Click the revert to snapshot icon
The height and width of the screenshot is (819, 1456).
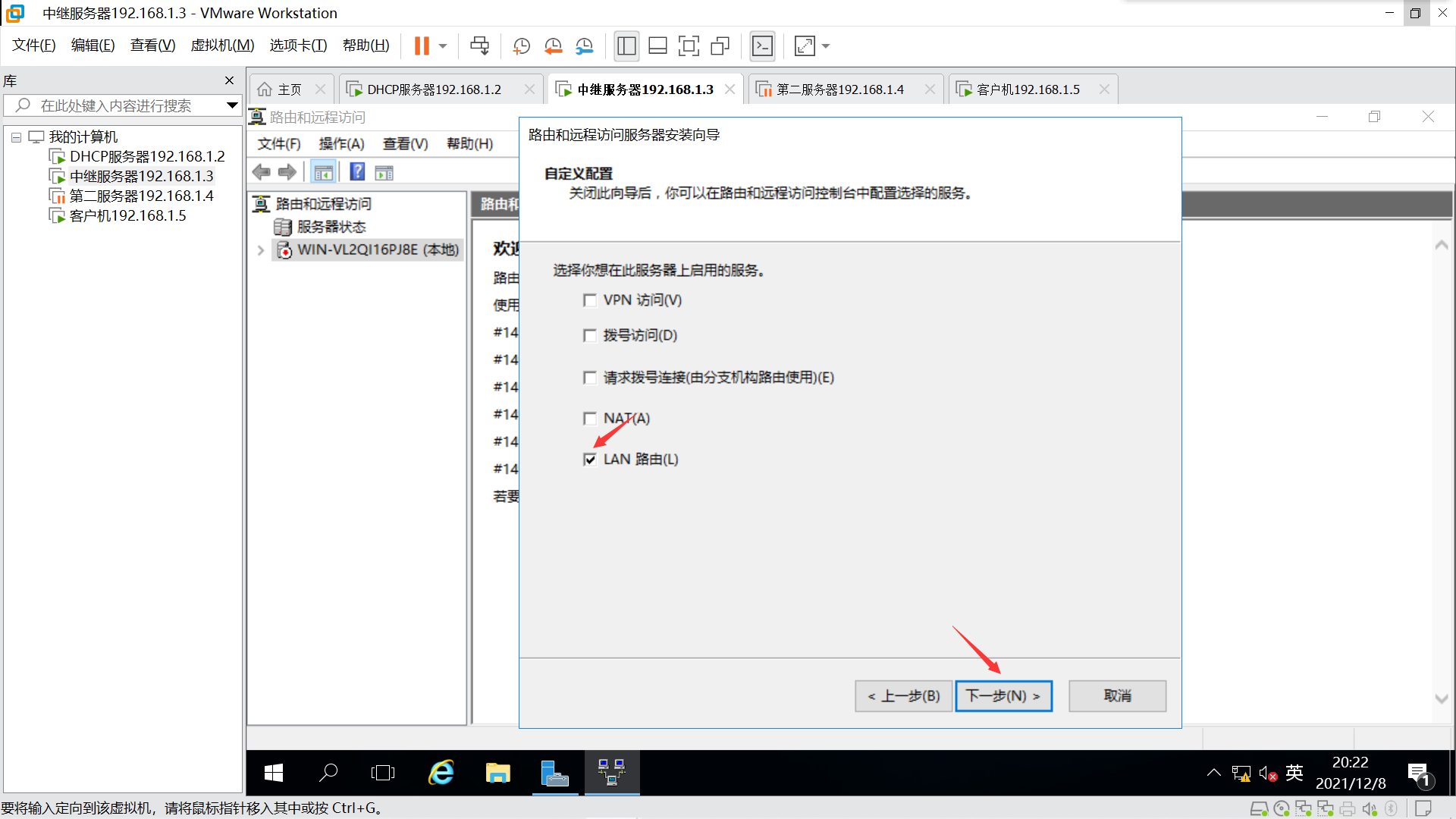(x=553, y=46)
